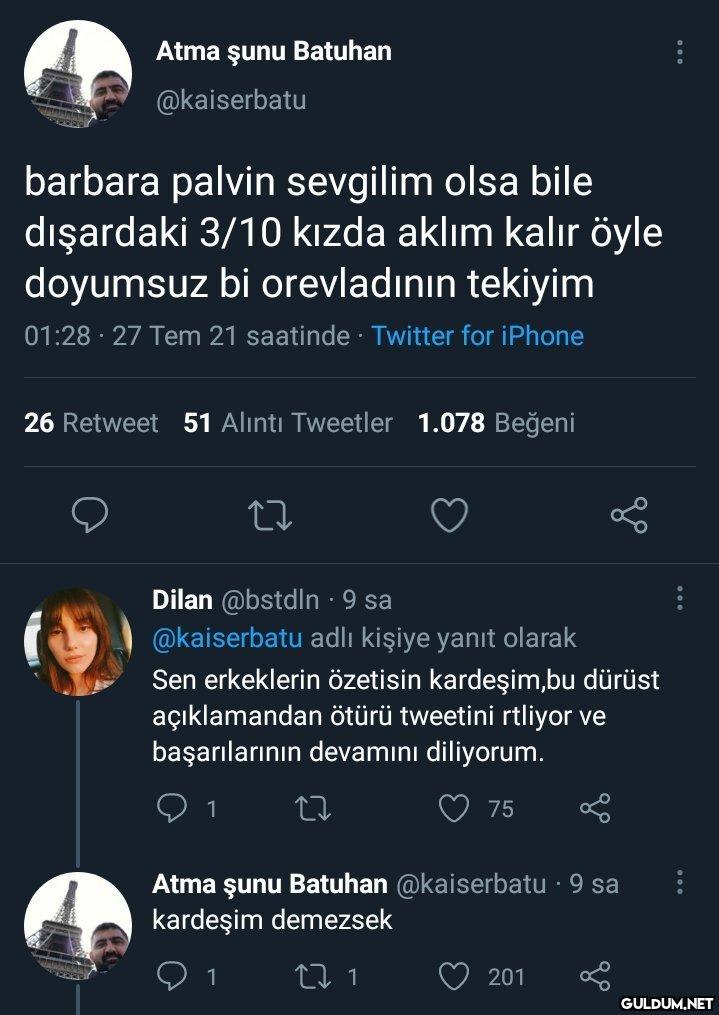The height and width of the screenshot is (1015, 719).
Task: Open three-dot menu on Dilan's reply
Action: [x=680, y=599]
